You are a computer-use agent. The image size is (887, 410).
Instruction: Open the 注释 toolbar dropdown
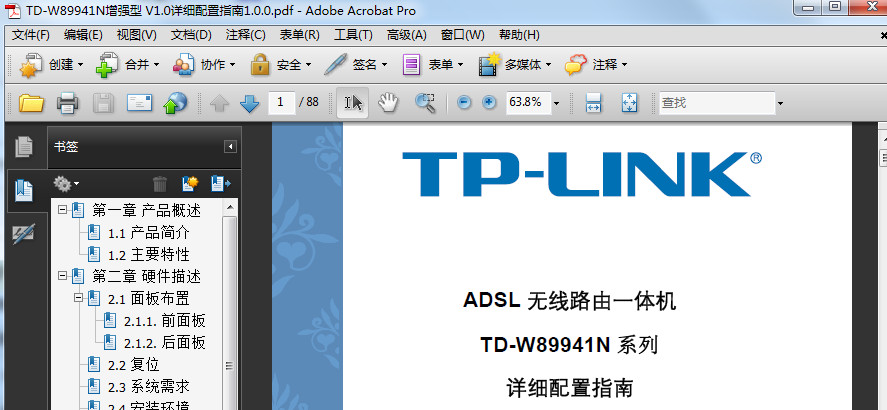point(596,65)
